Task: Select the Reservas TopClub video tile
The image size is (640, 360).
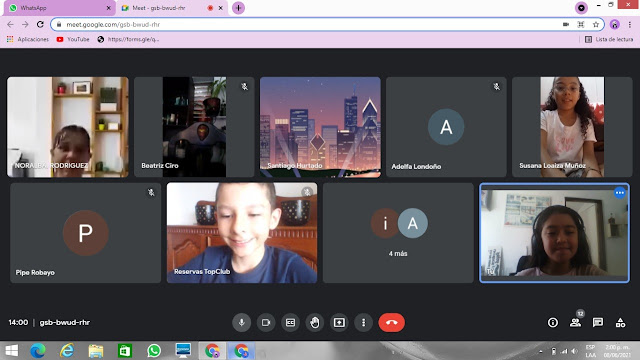Action: (242, 233)
